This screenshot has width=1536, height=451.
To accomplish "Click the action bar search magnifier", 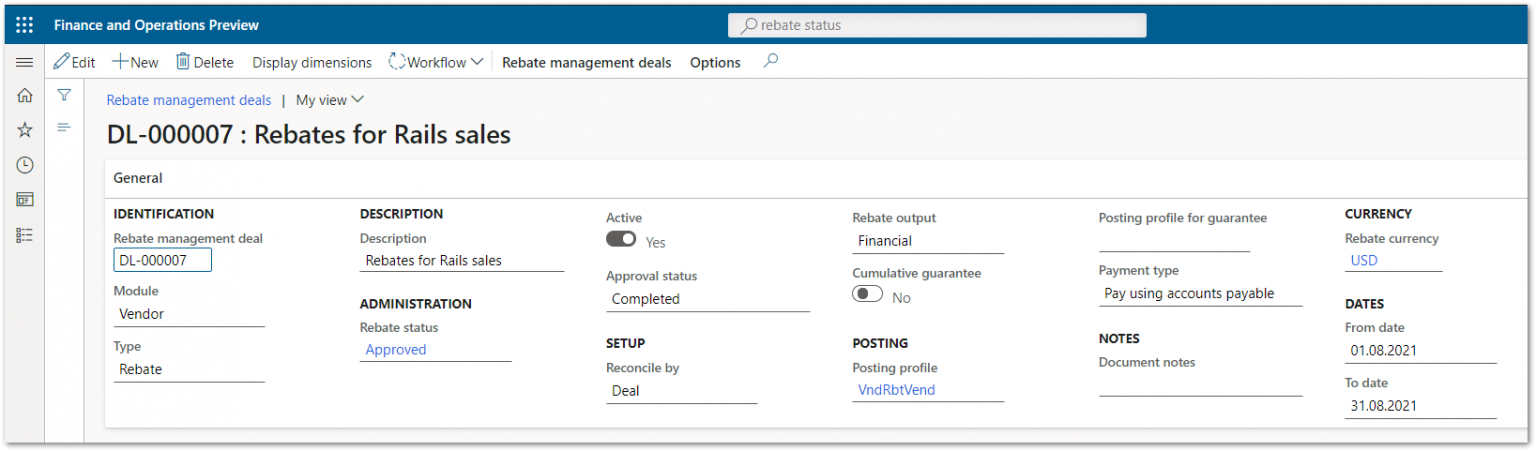I will coord(770,61).
